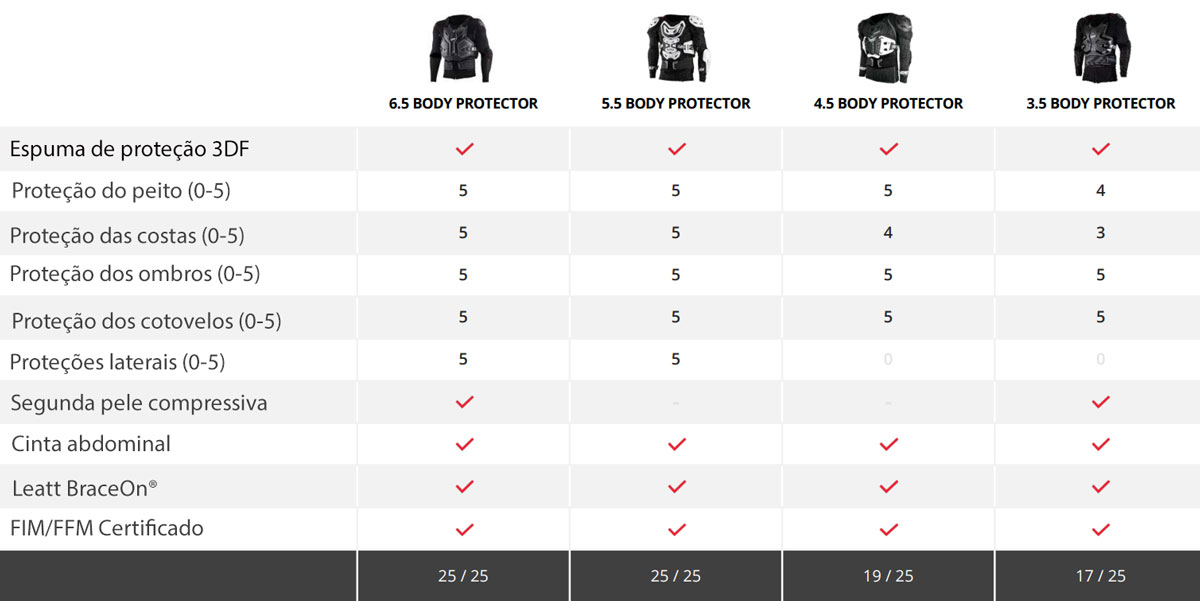This screenshot has width=1200, height=601.
Task: Select the 4.5 BODY PROTECTOR heading
Action: 888,103
